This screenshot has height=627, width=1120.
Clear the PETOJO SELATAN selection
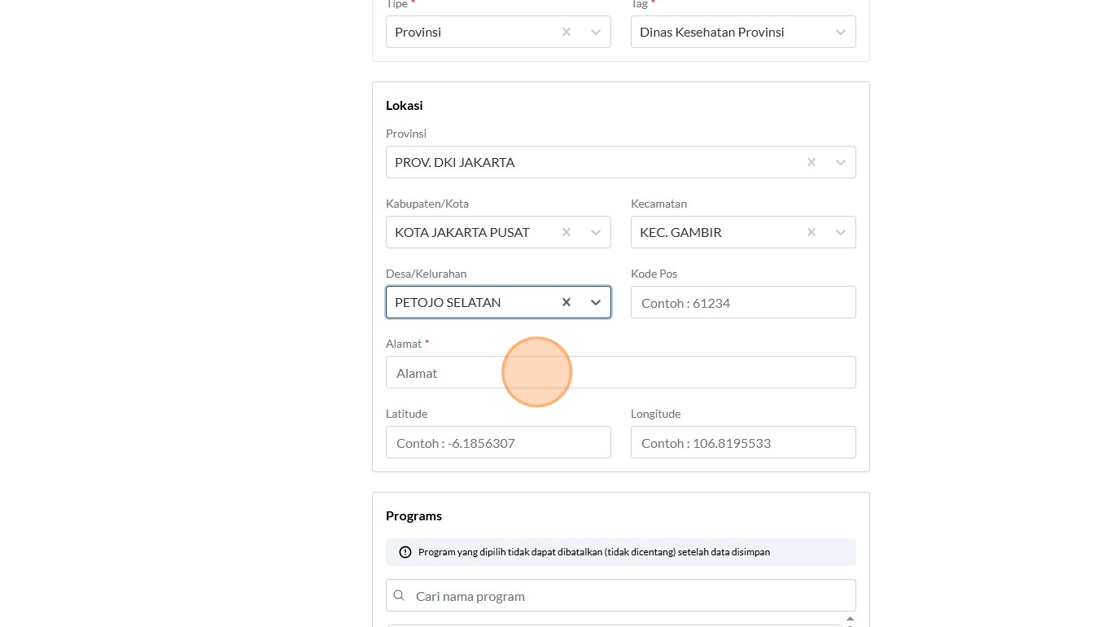click(x=566, y=302)
